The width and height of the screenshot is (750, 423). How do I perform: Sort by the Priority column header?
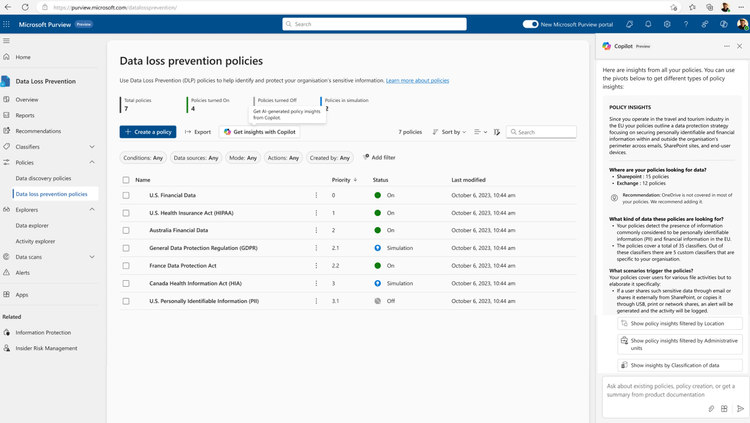[344, 180]
